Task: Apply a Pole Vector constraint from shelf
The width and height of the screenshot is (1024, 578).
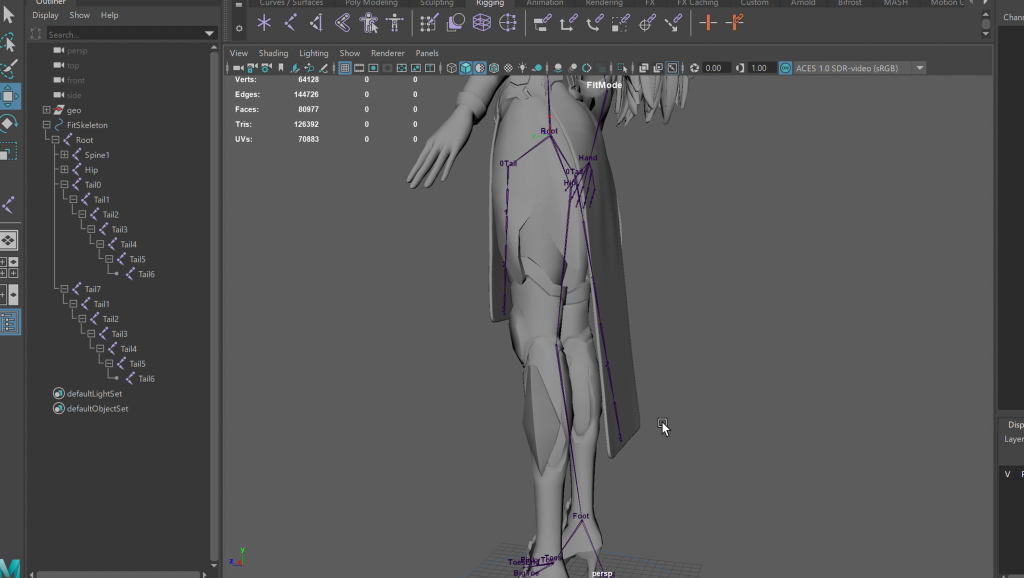Action: pyautogui.click(x=673, y=23)
